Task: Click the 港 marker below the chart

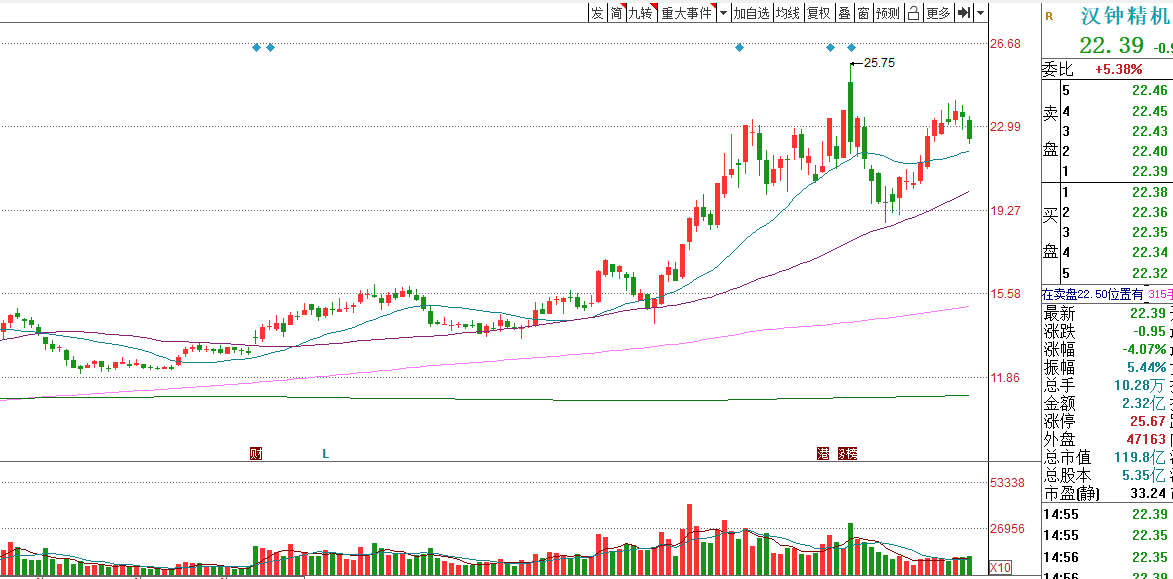Action: (823, 453)
